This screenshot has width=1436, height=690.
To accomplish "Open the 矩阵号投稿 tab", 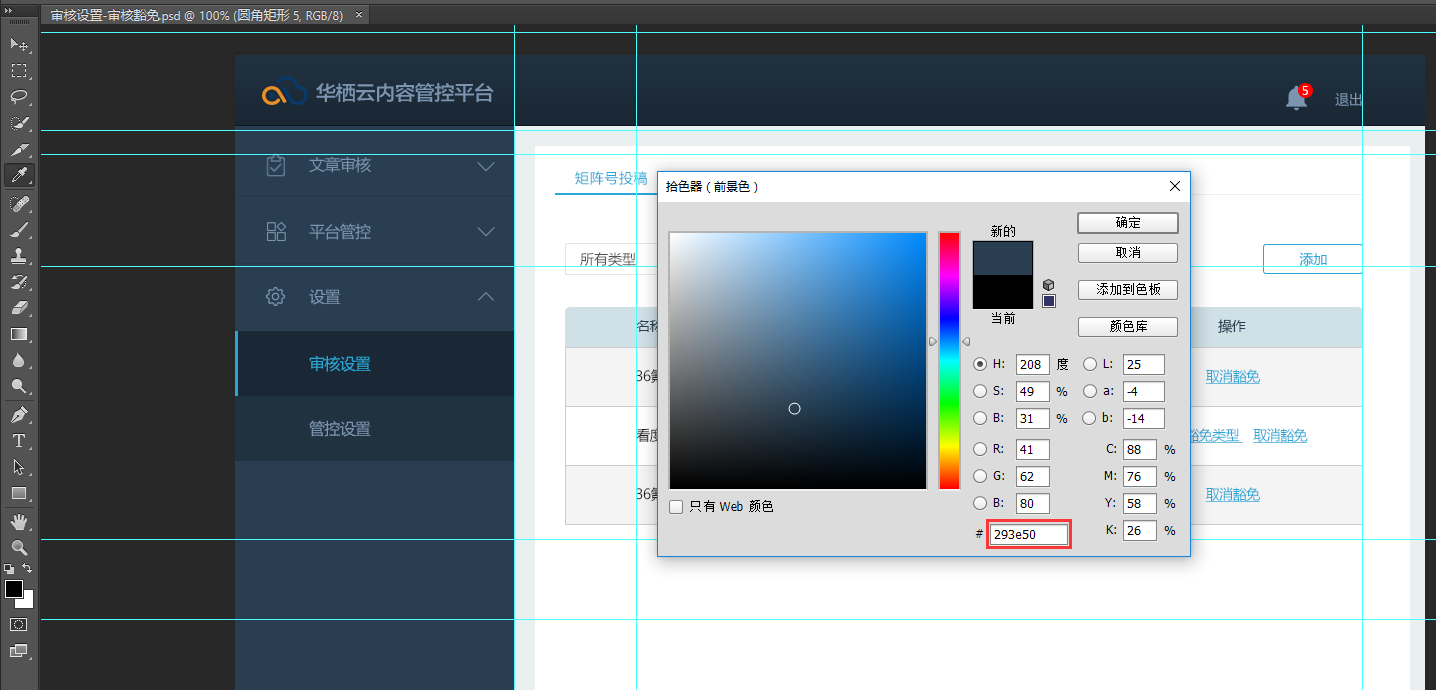I will [611, 178].
